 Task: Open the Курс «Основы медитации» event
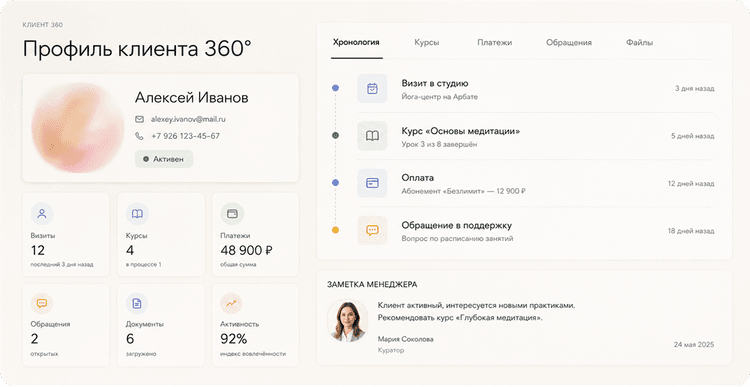click(x=536, y=136)
